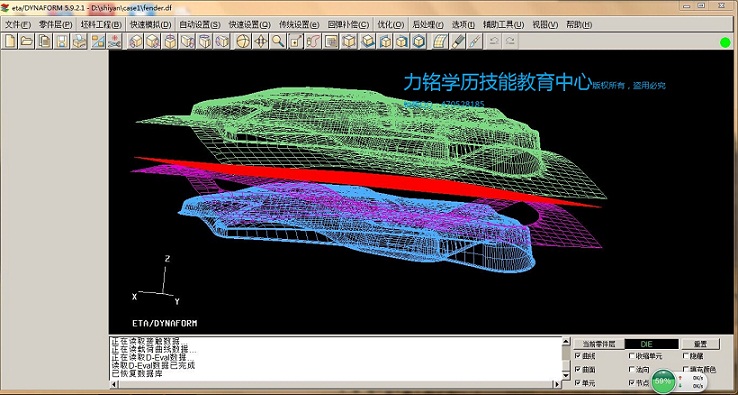Click the import (documents) icon
This screenshot has width=738, height=395.
[x=44, y=41]
